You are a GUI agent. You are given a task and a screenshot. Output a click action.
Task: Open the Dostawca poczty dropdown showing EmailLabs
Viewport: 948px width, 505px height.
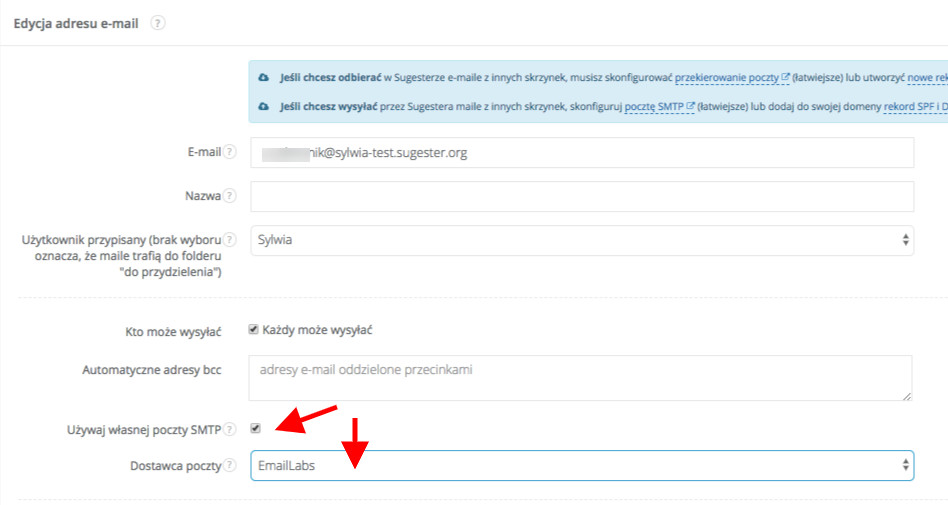click(x=581, y=466)
